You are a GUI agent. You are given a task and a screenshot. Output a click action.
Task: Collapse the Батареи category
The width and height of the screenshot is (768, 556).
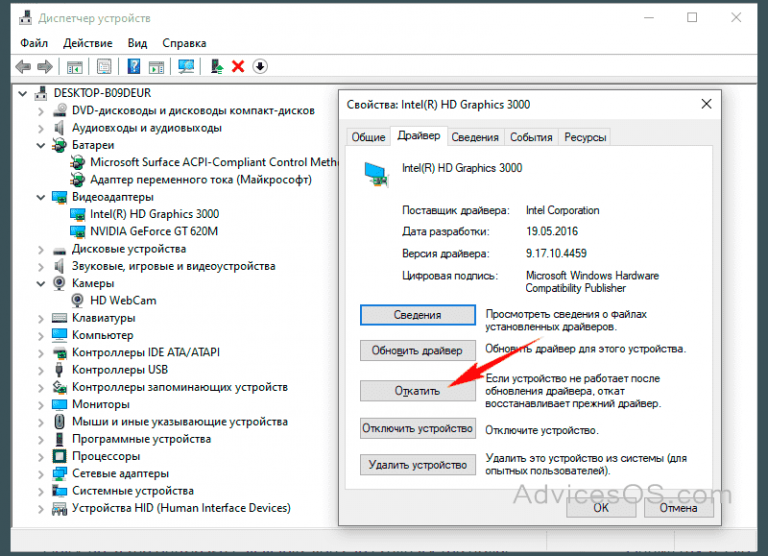click(41, 145)
